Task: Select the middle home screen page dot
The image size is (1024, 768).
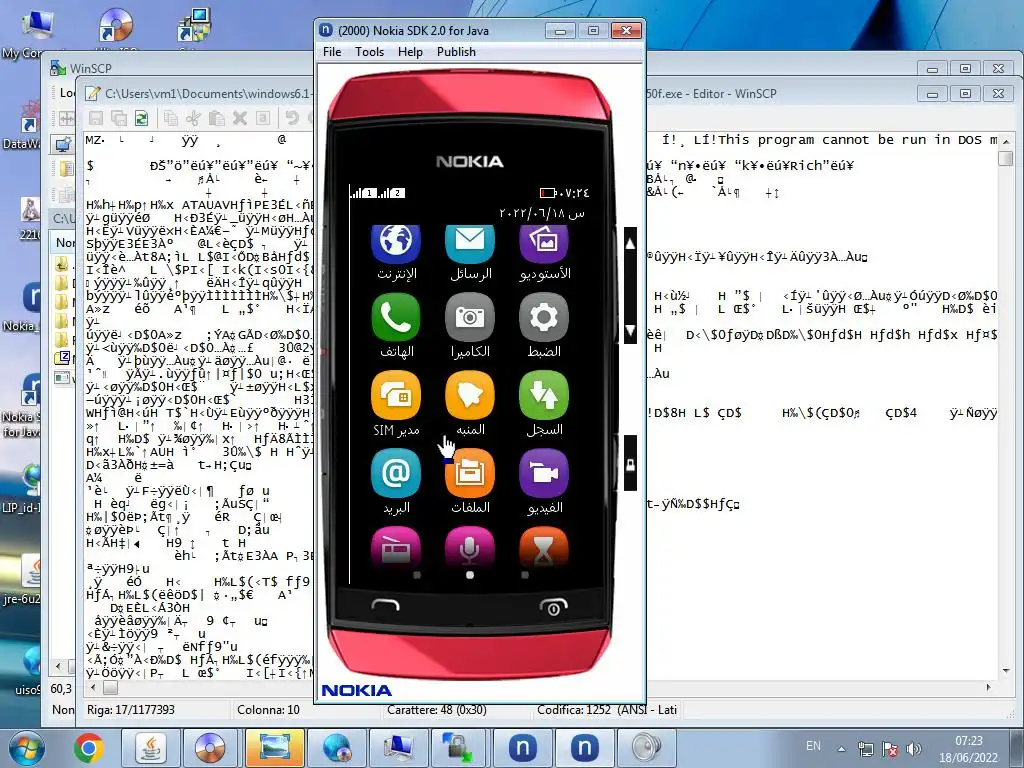Action: 470,575
